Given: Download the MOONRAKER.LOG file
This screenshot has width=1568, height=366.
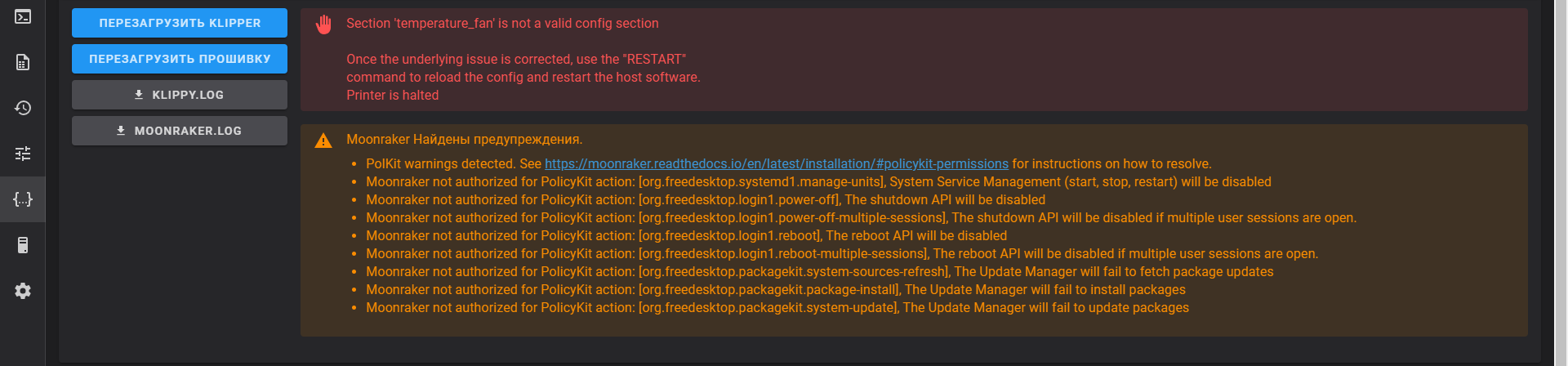Looking at the screenshot, I should point(180,131).
